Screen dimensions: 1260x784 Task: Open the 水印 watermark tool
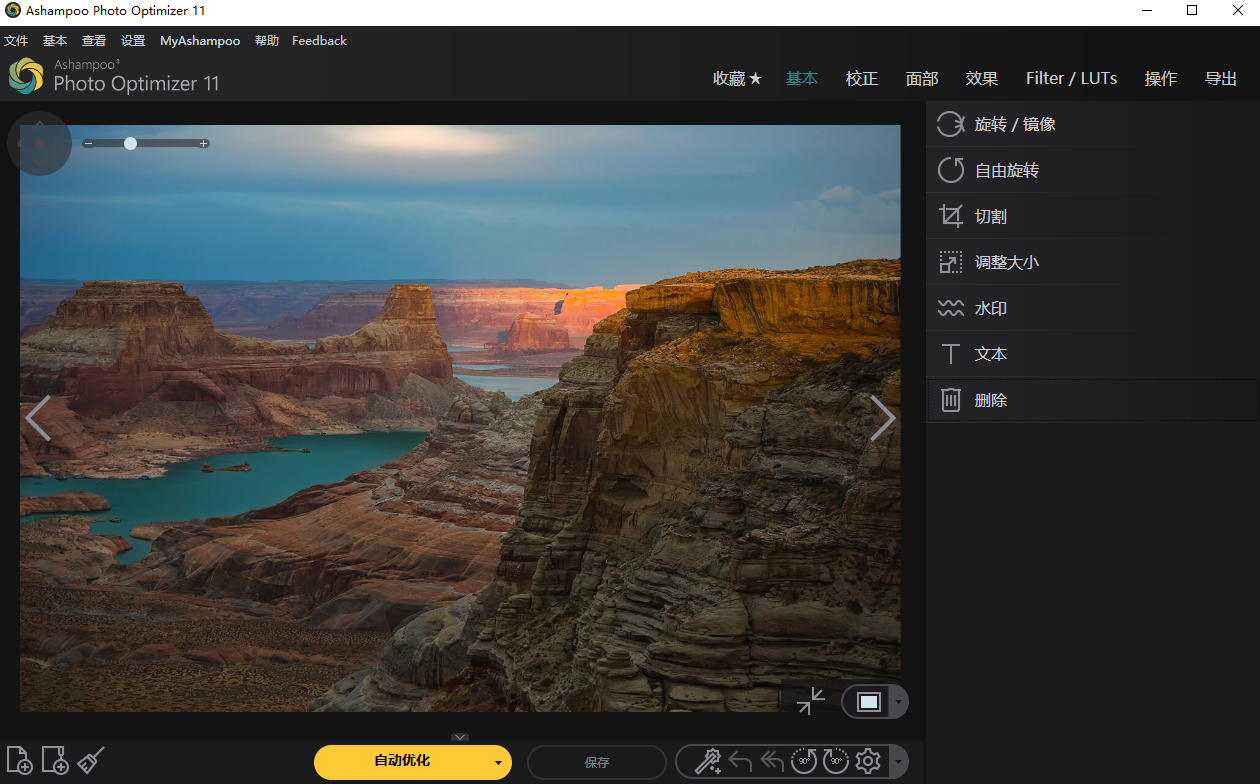click(x=991, y=307)
